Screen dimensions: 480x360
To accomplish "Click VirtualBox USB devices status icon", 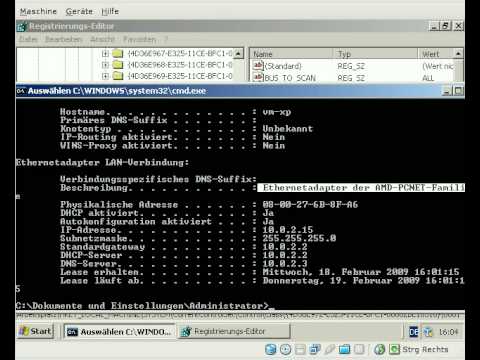I will tap(329, 349).
